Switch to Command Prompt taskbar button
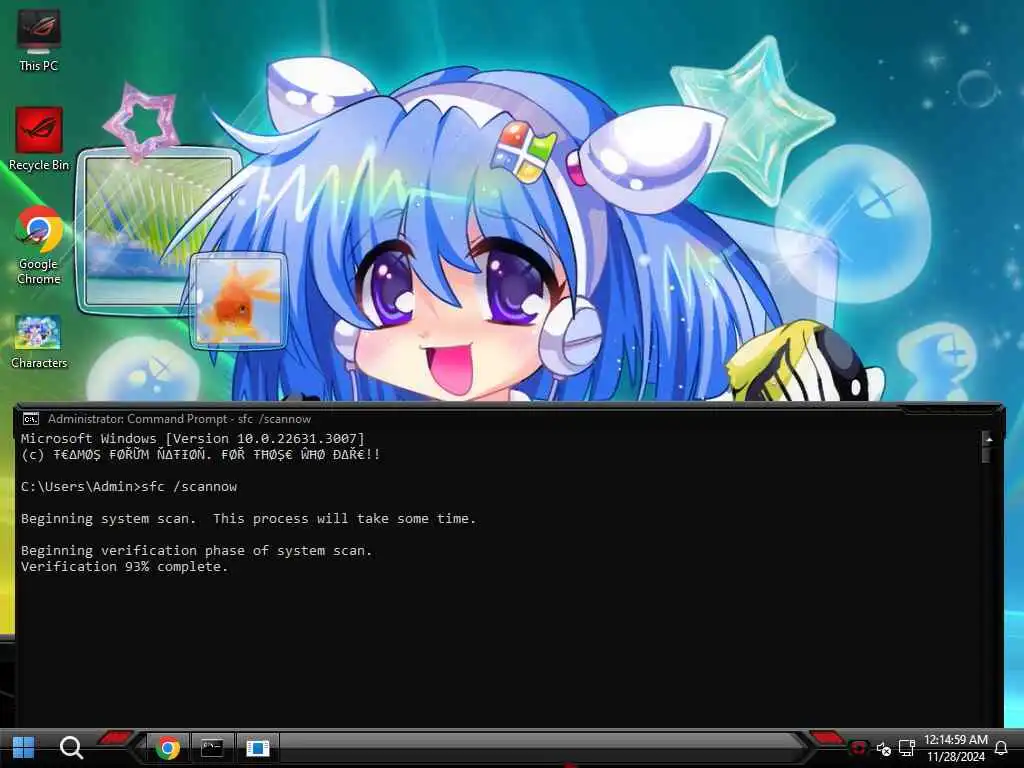This screenshot has width=1024, height=768. click(212, 748)
